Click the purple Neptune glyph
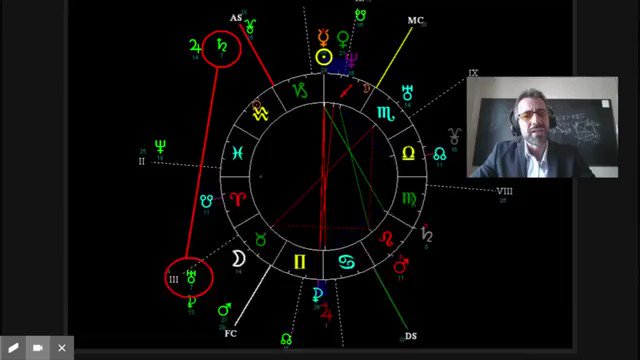Image resolution: width=640 pixels, height=360 pixels. [x=351, y=60]
